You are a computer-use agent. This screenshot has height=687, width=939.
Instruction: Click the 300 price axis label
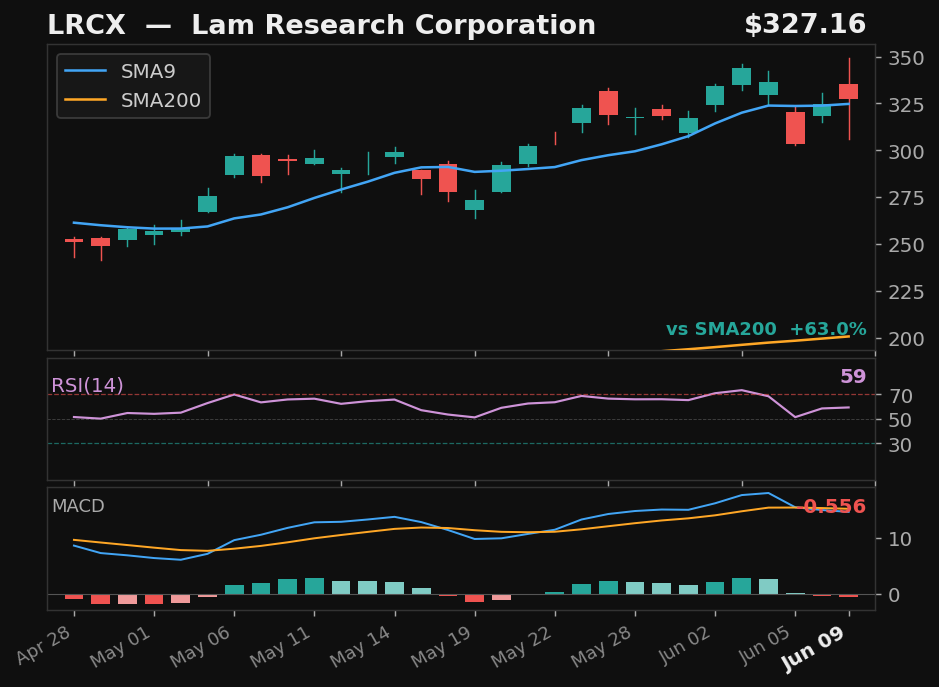point(906,152)
